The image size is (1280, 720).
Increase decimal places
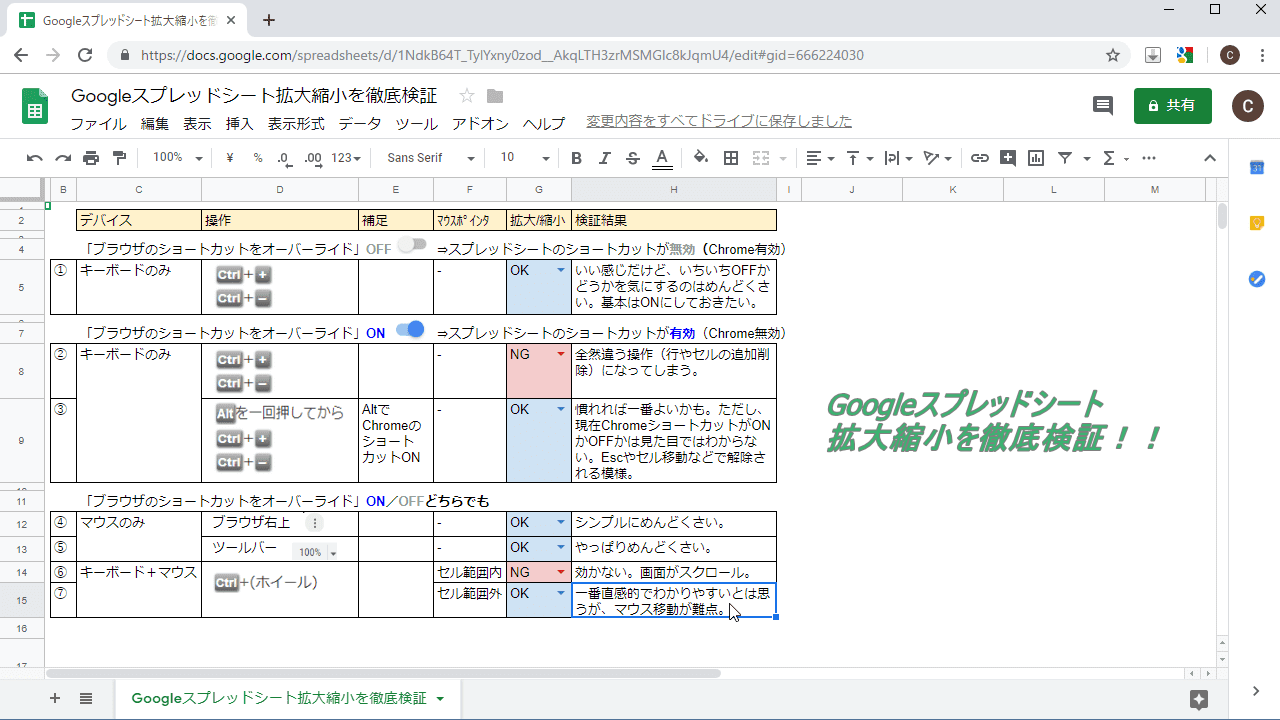click(313, 158)
